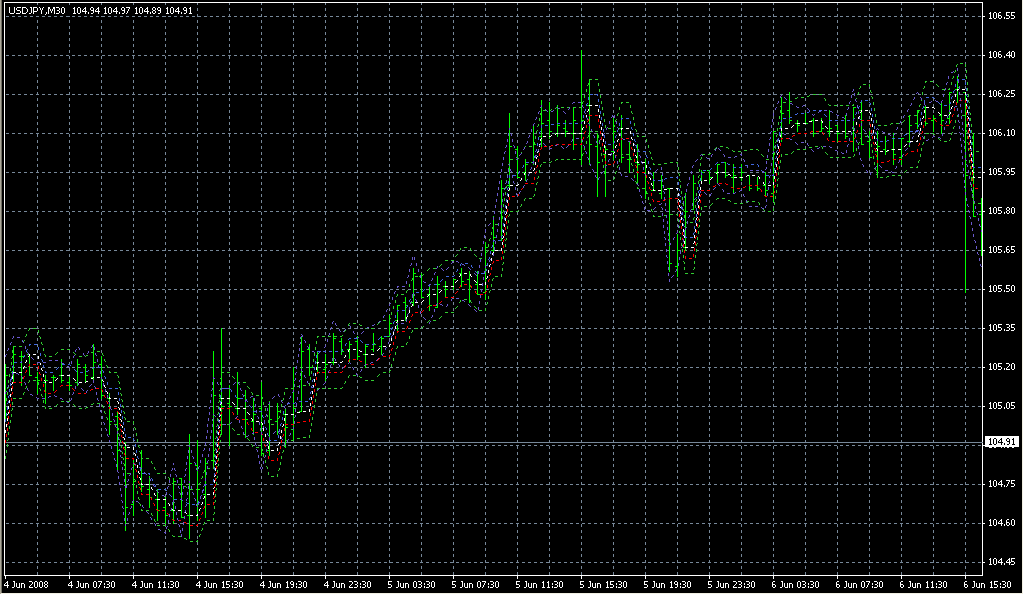Viewport: 1024px width, 594px height.
Task: Select the 6 Jun 07:30 time marker
Action: point(860,584)
